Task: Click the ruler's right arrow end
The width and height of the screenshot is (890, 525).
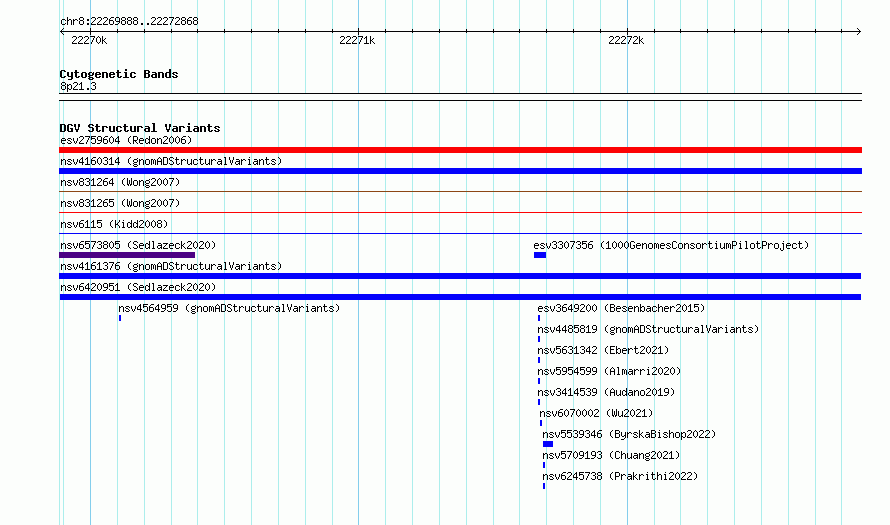Action: 859,31
